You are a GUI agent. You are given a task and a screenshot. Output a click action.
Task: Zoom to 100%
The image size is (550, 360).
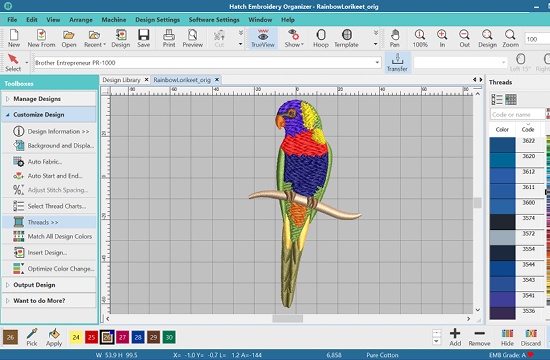pyautogui.click(x=420, y=38)
